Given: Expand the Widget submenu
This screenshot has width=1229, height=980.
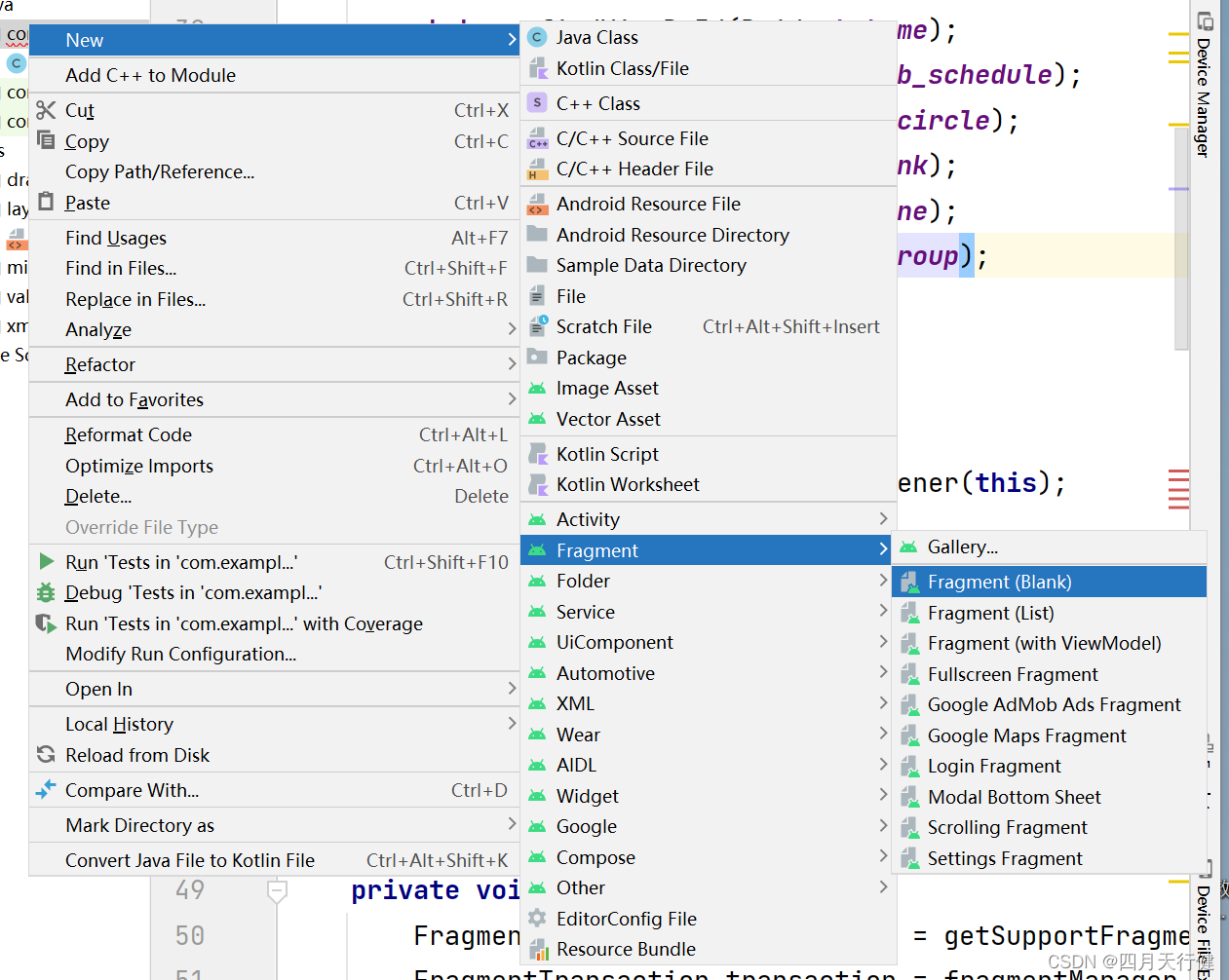Looking at the screenshot, I should pos(708,796).
